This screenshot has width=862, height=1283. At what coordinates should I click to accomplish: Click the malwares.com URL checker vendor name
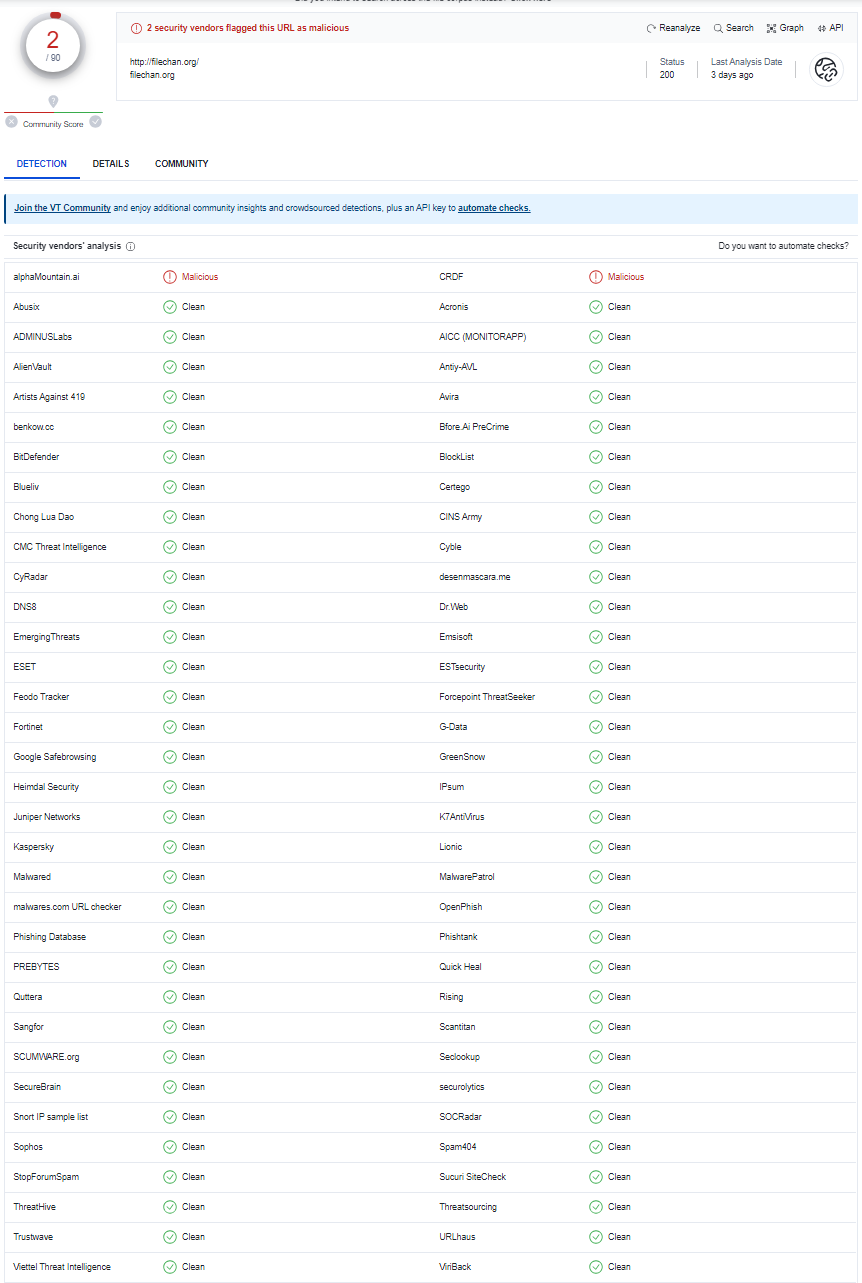coord(67,907)
